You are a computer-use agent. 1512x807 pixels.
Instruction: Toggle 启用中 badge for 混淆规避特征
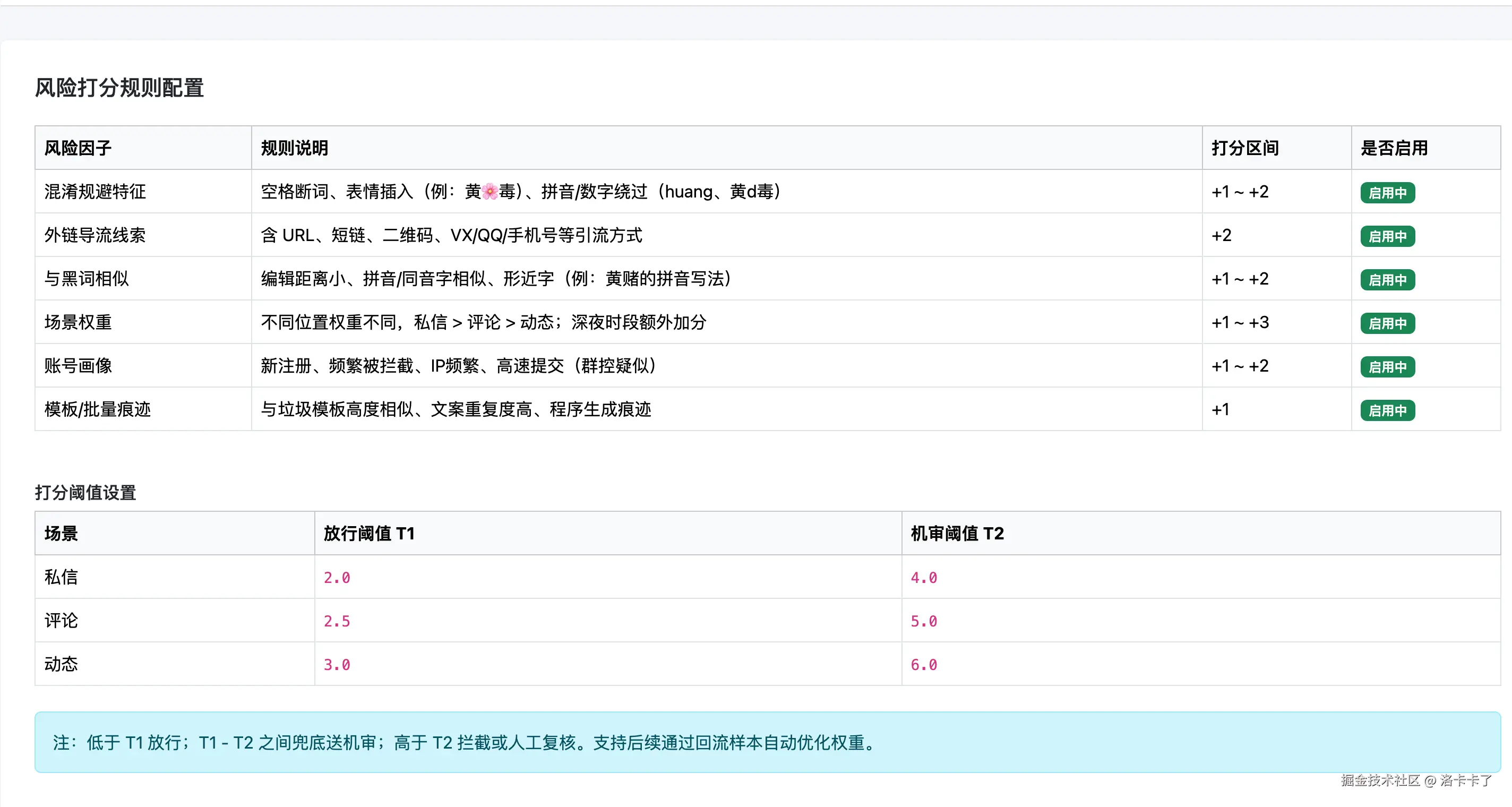pos(1387,193)
